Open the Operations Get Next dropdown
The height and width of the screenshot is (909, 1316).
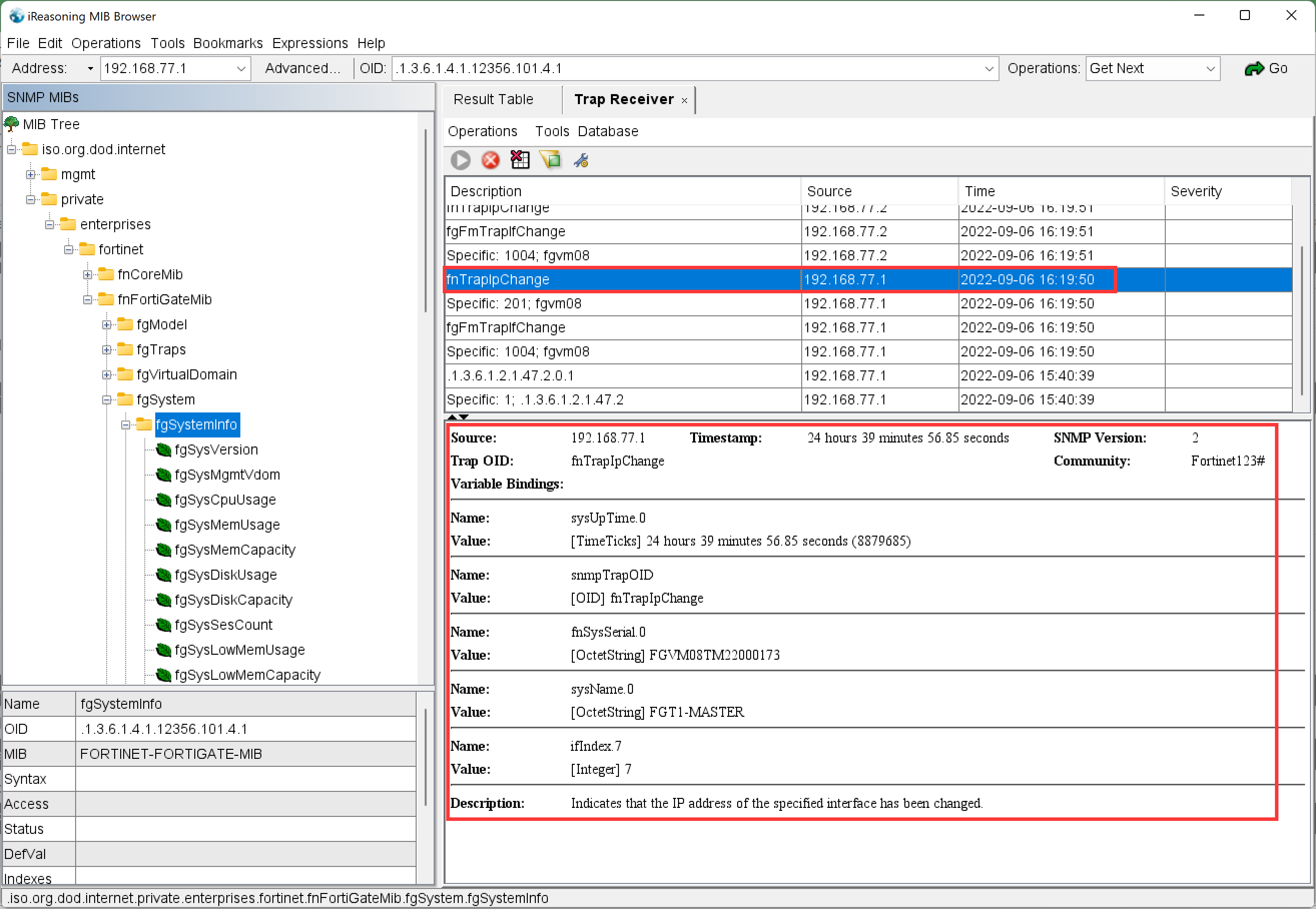[1210, 69]
